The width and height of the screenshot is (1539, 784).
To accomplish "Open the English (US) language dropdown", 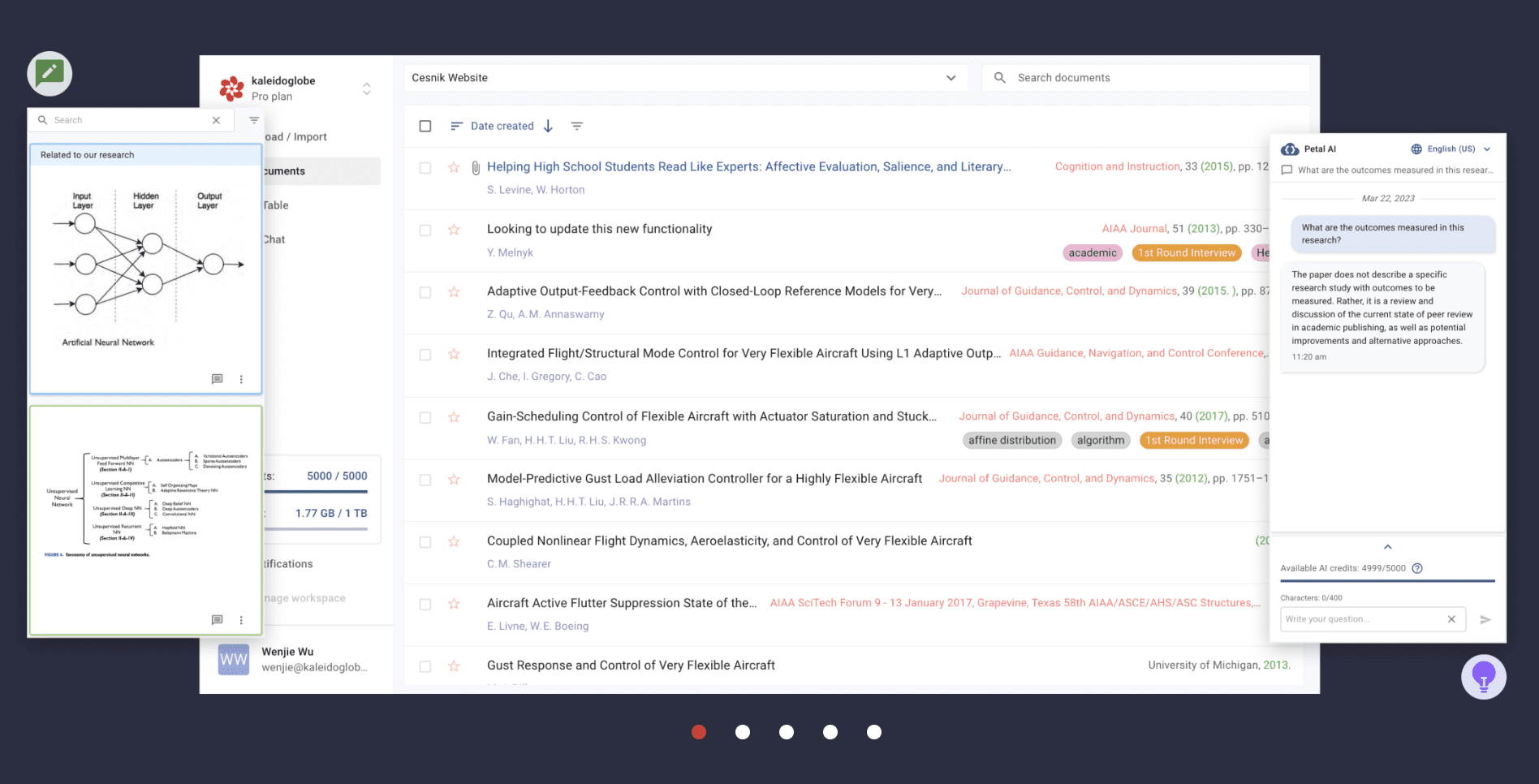I will [1451, 149].
